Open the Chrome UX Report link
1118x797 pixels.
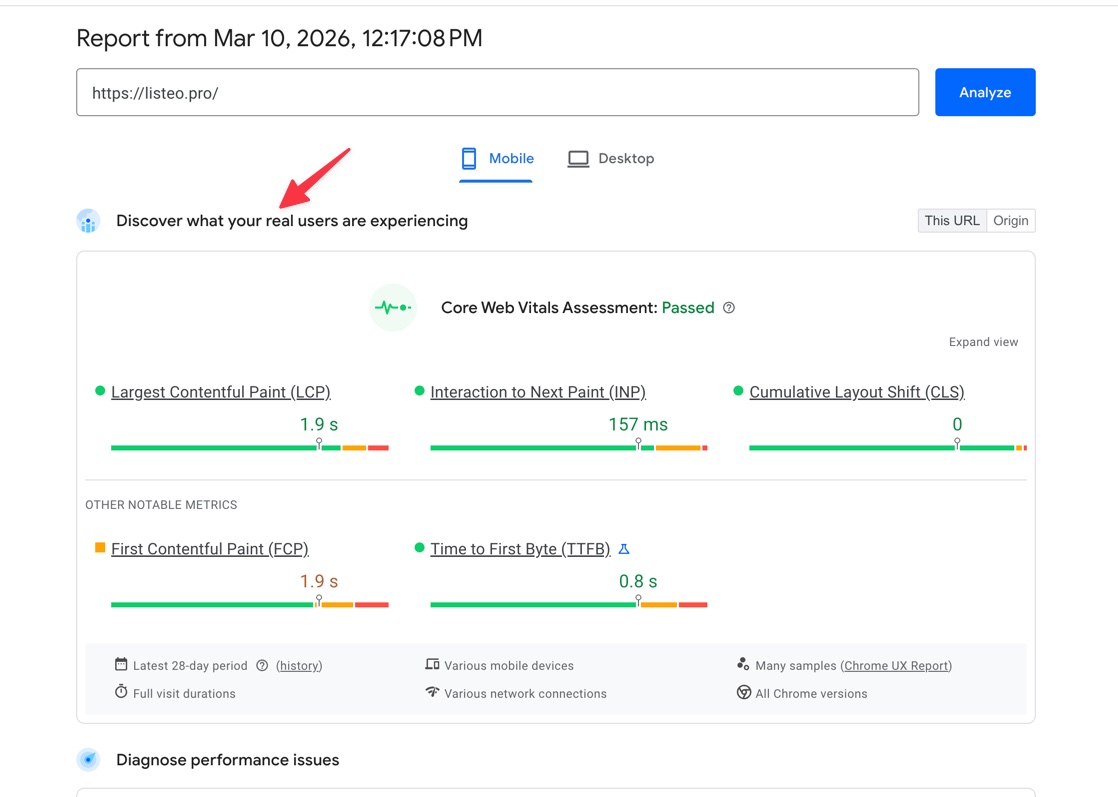[896, 666]
